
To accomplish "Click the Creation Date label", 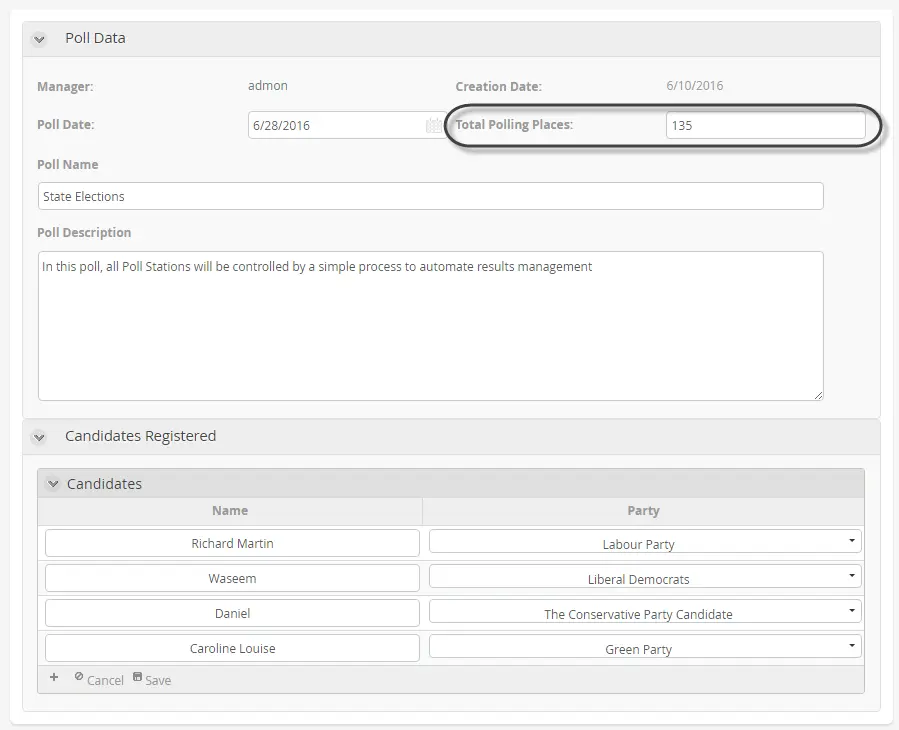I will [498, 87].
